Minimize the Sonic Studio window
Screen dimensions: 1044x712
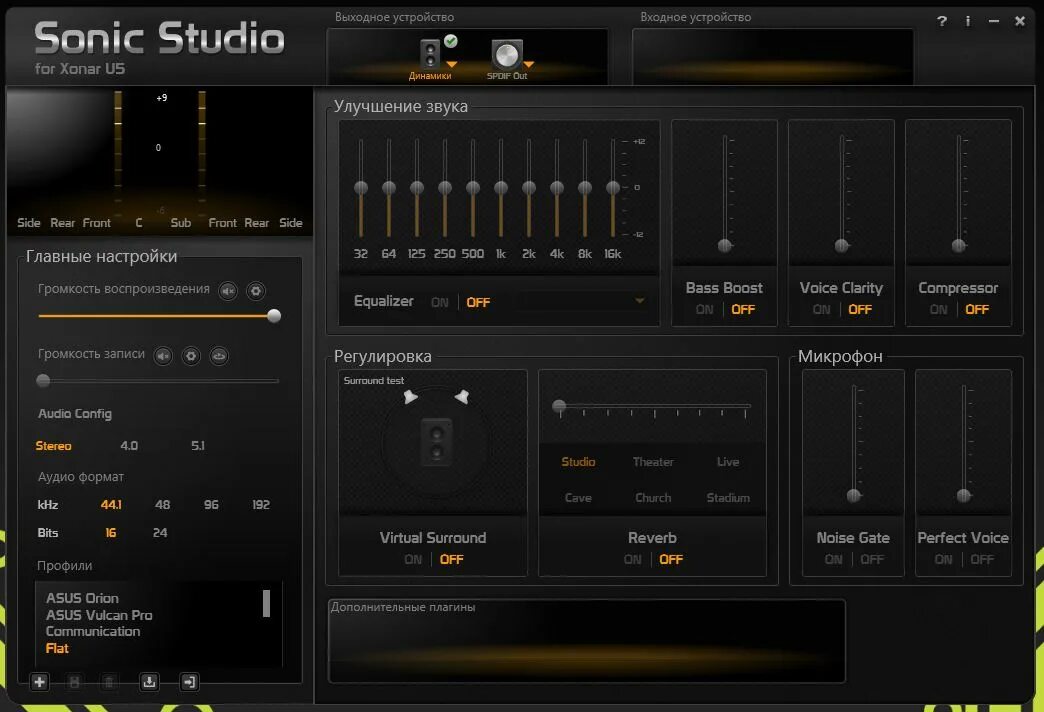point(994,21)
